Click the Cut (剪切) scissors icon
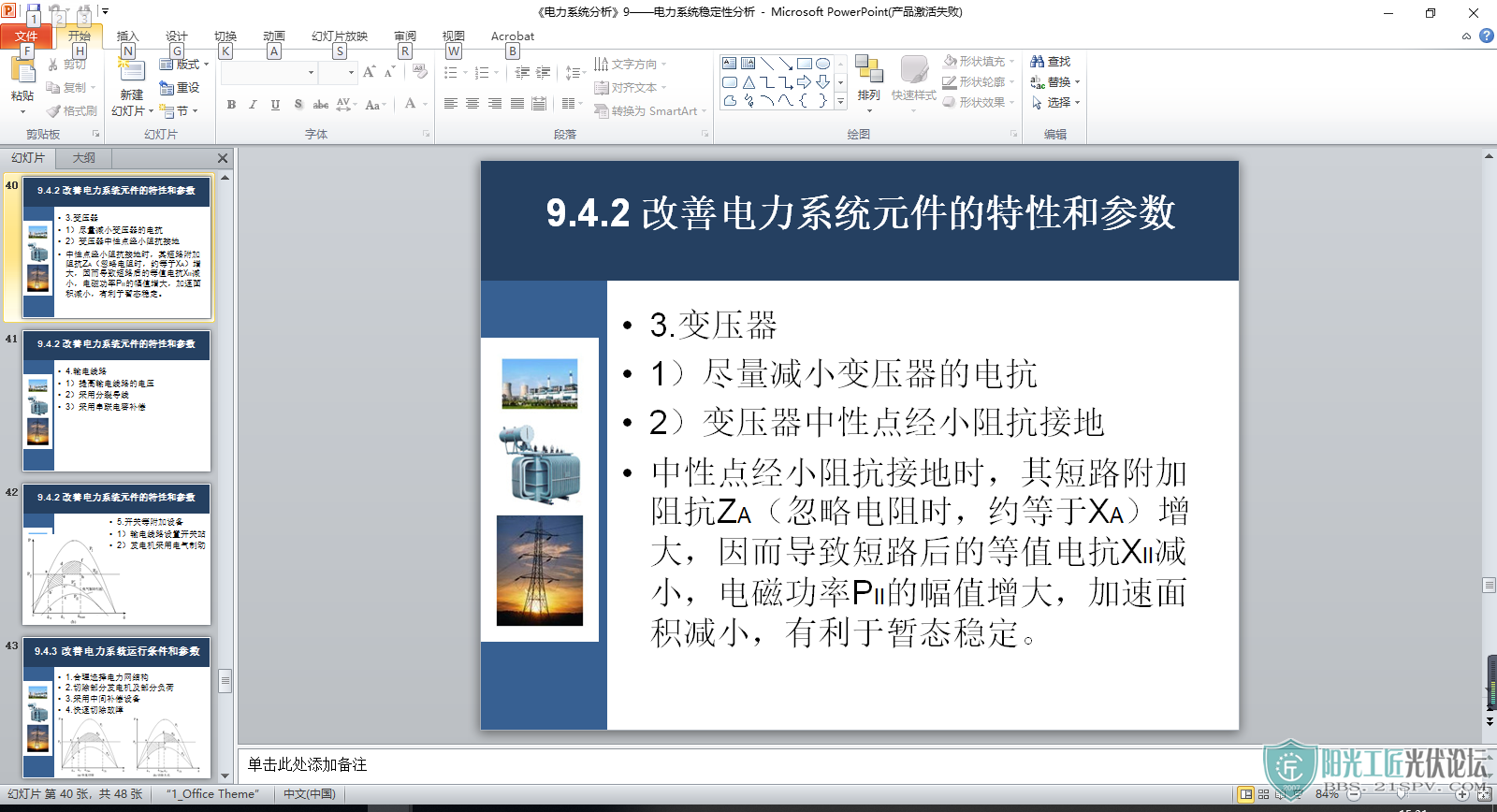Viewport: 1497px width, 812px height. [53, 65]
